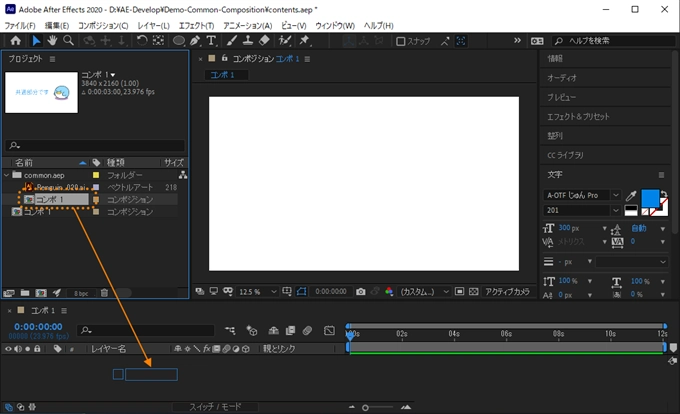
Task: Swap fill and stroke colors
Action: 664,193
